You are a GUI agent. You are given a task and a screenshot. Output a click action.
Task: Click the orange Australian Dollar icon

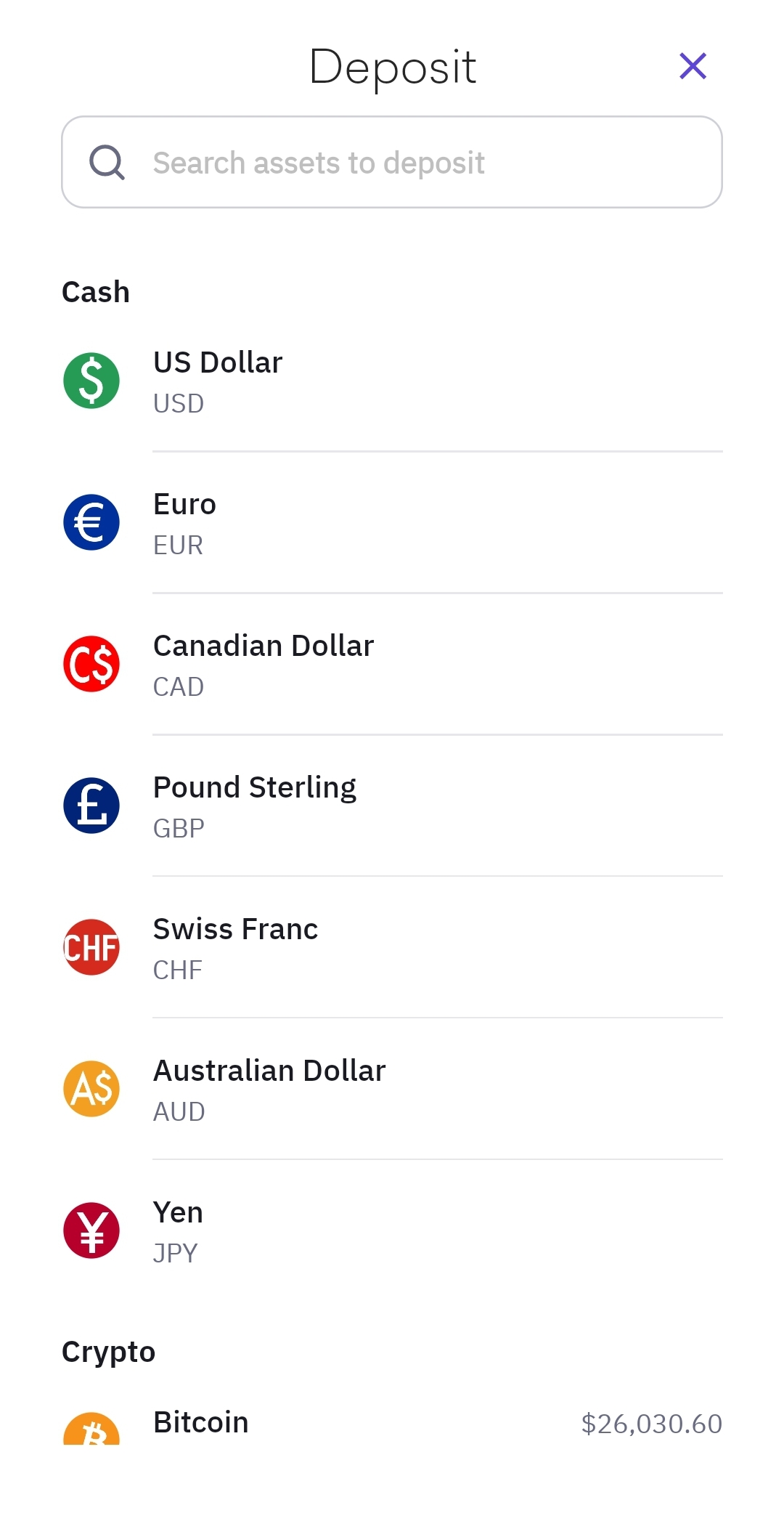(x=91, y=1089)
